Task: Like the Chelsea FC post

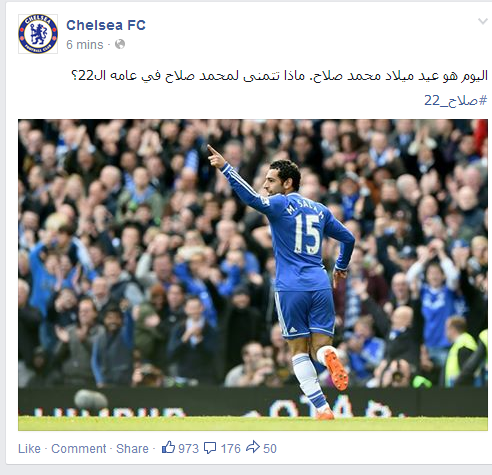Action: point(29,449)
